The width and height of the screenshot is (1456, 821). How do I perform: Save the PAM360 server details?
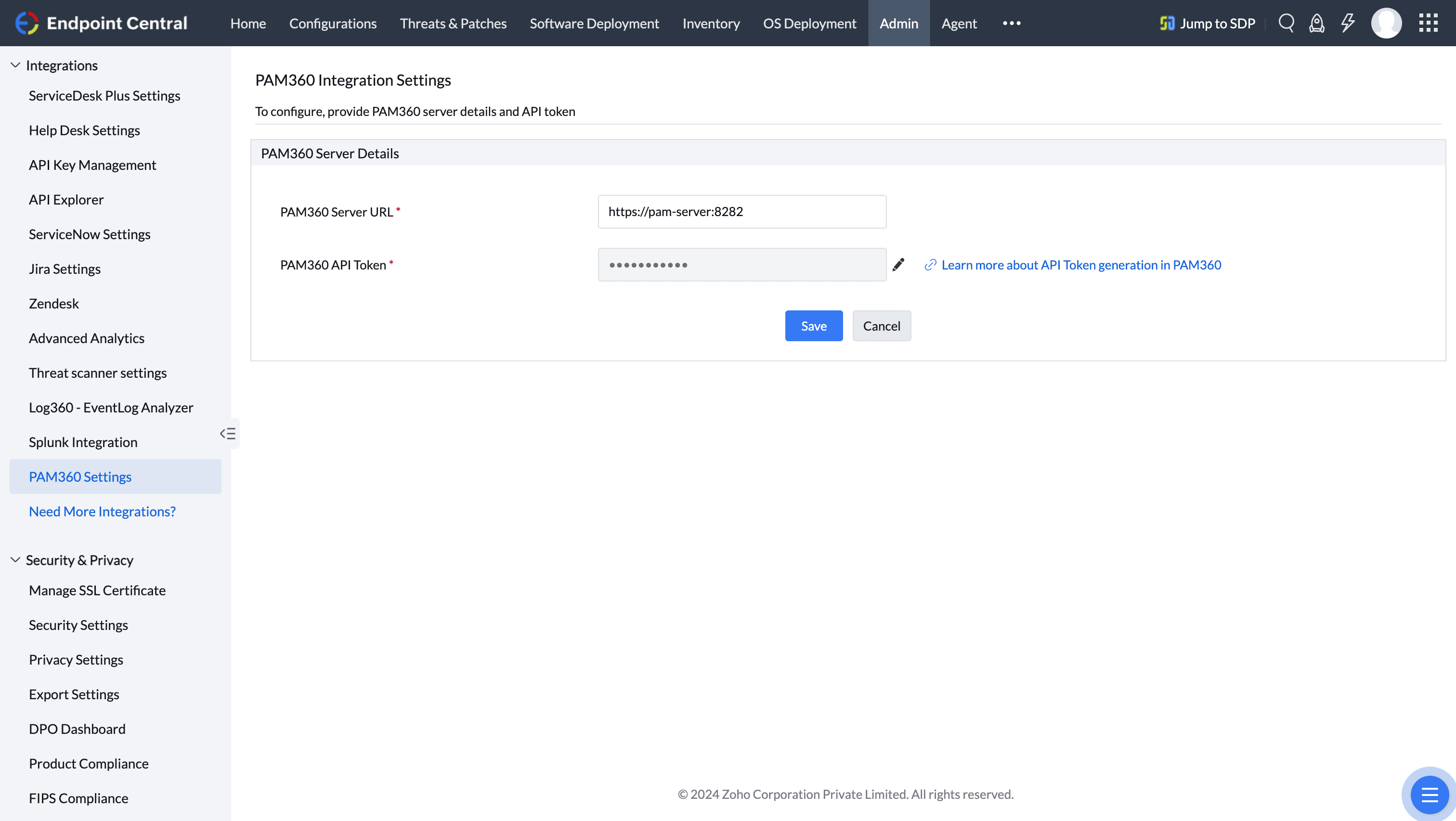click(813, 325)
